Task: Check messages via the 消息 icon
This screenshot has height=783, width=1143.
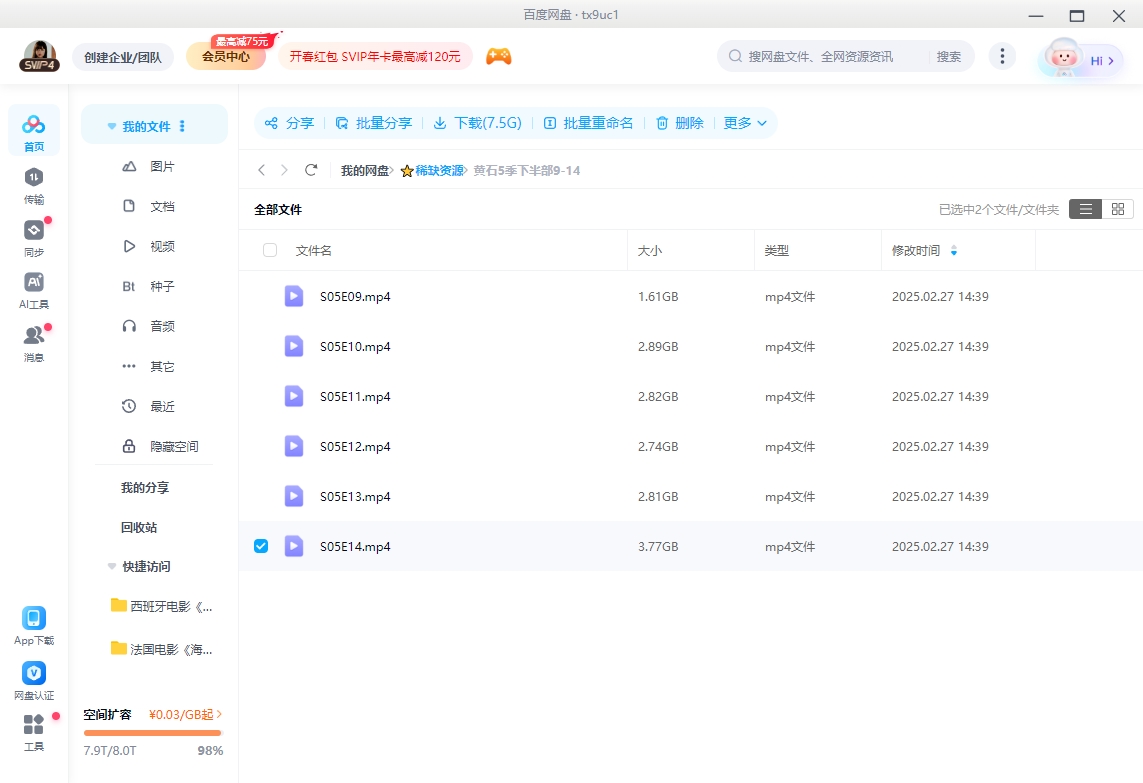Action: 34,340
